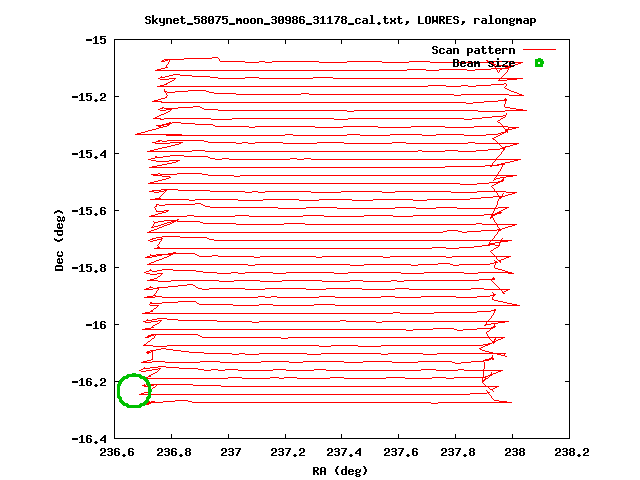Click the -15.6 Dec tick label
This screenshot has width=640, height=480.
click(89, 211)
